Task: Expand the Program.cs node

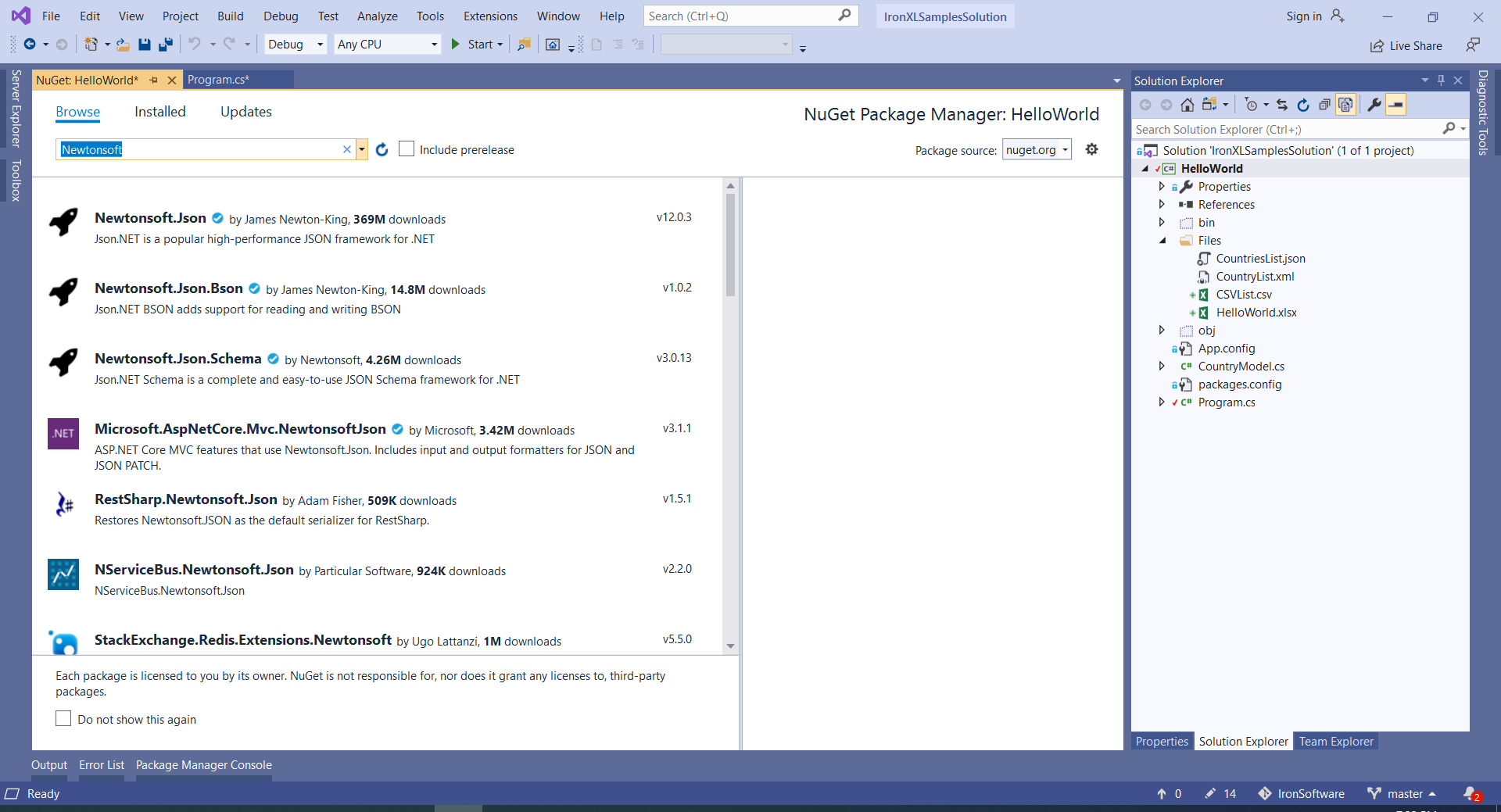Action: pyautogui.click(x=1162, y=402)
